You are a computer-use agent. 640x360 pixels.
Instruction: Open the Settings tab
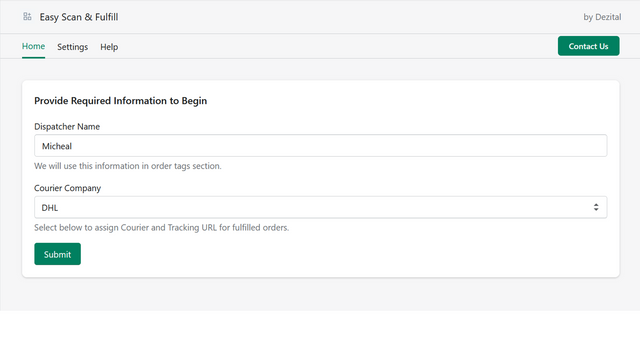click(72, 47)
